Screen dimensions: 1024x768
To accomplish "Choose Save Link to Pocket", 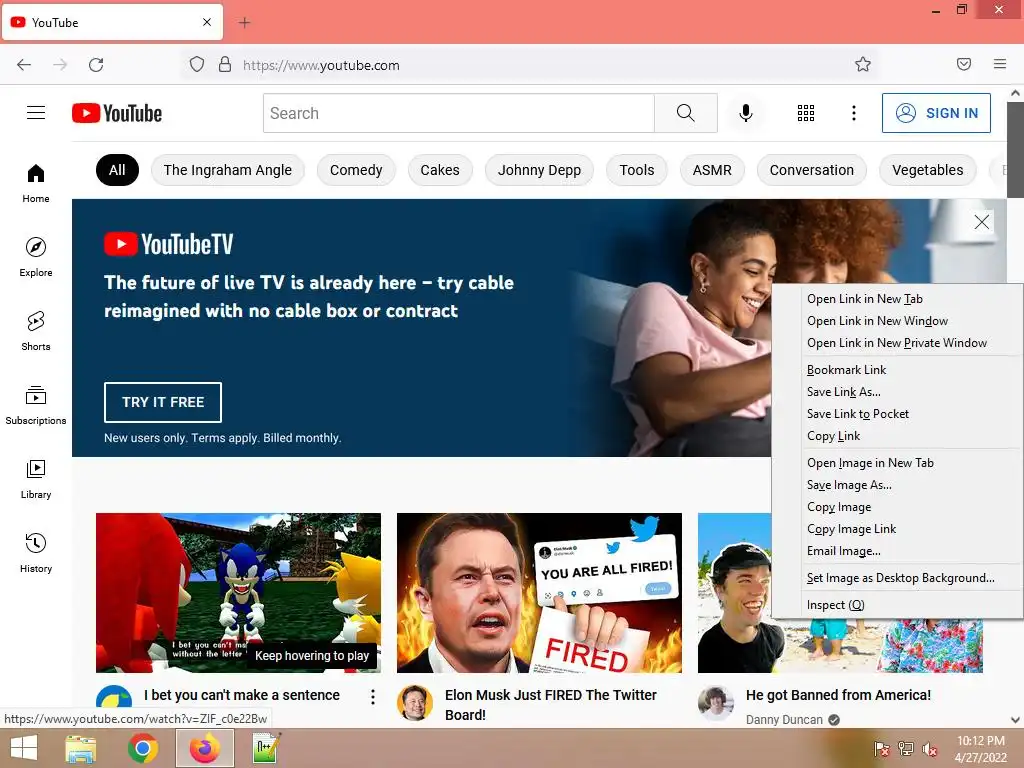I will [x=857, y=414].
